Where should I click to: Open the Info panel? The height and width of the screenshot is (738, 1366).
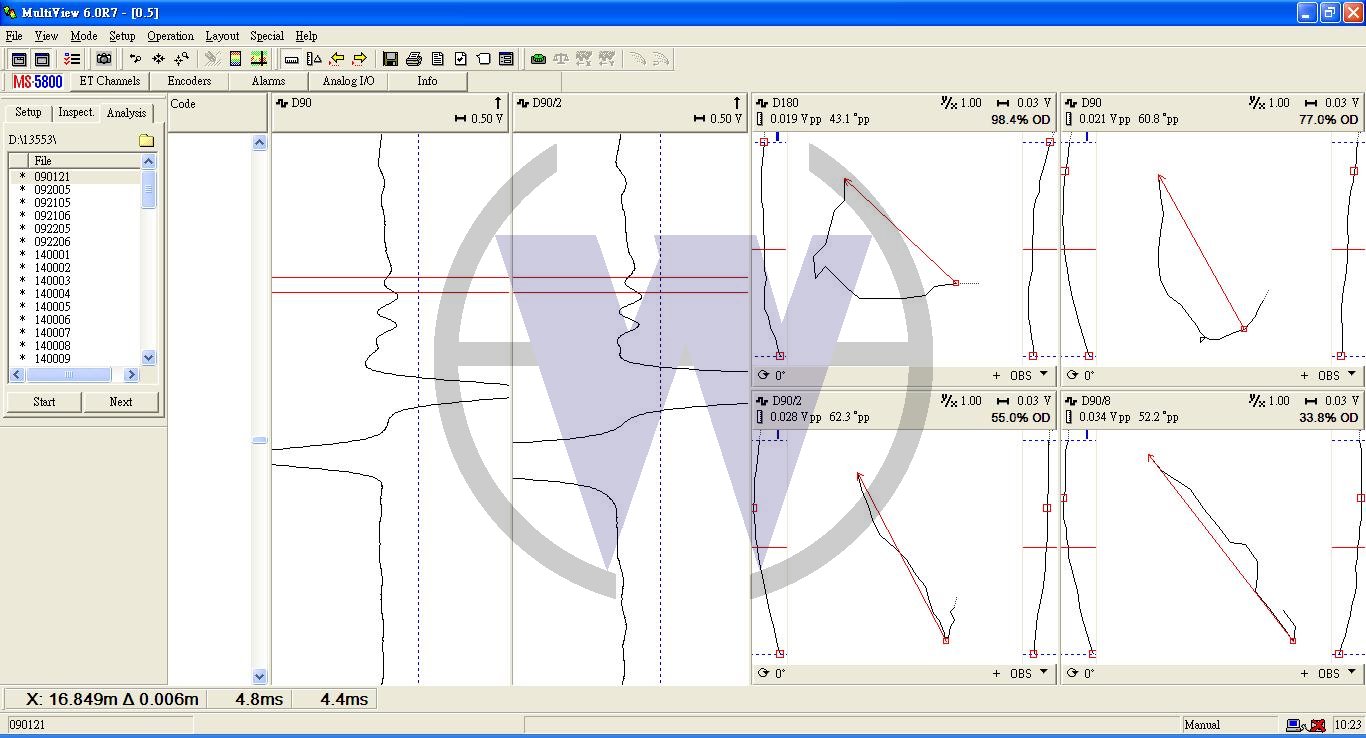[x=427, y=82]
